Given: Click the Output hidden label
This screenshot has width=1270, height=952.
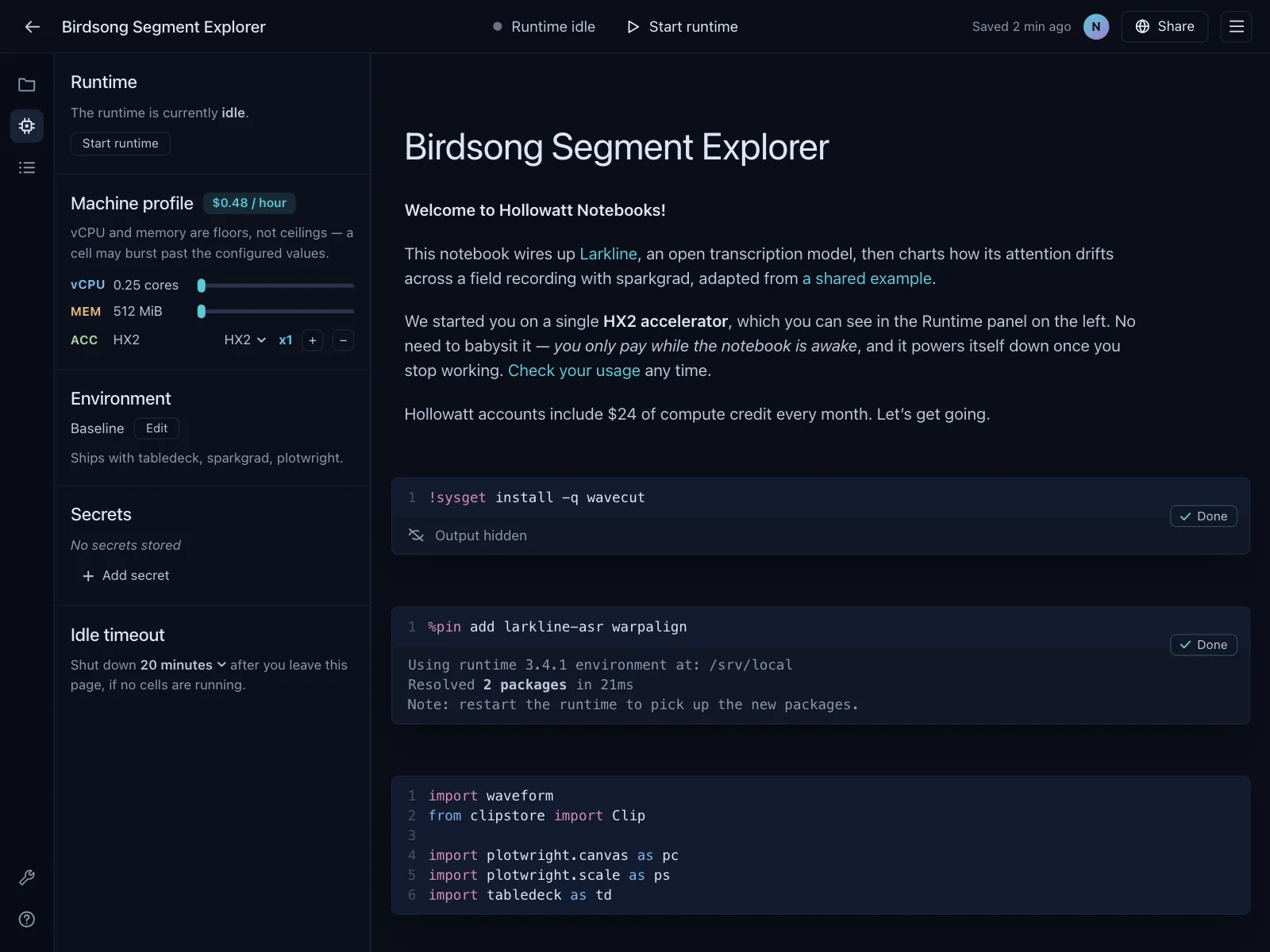Looking at the screenshot, I should click(x=481, y=535).
